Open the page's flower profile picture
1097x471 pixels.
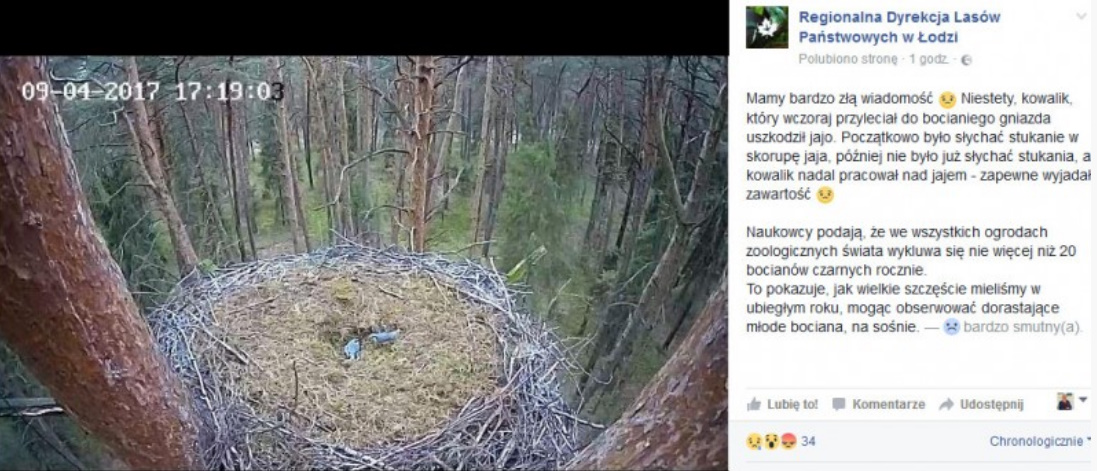point(767,27)
